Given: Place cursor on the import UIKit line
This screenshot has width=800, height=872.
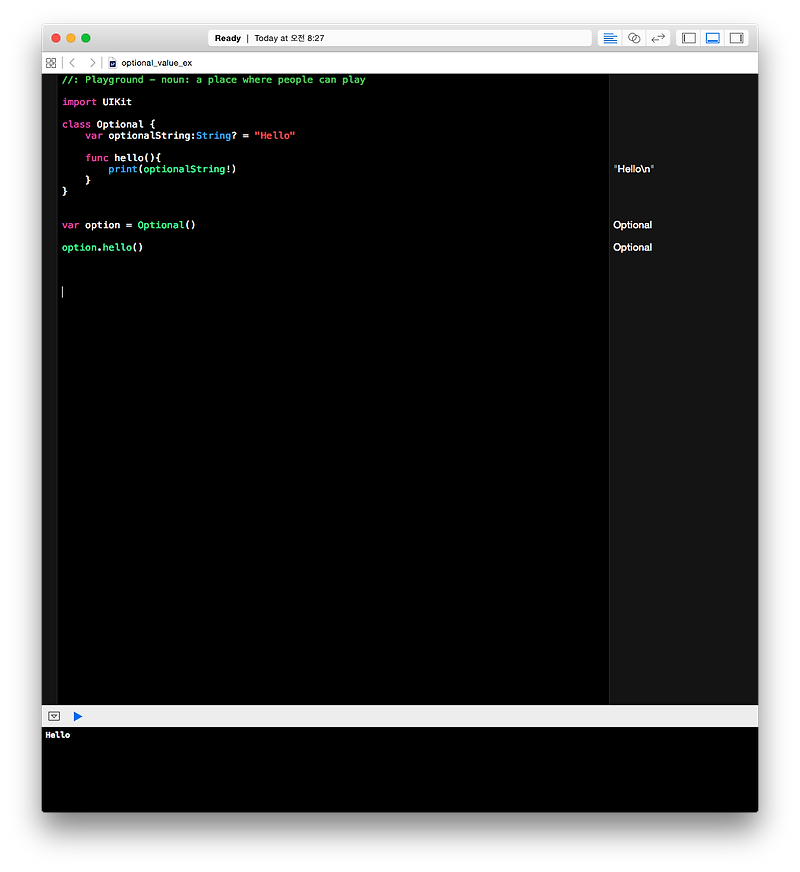Looking at the screenshot, I should pos(98,101).
